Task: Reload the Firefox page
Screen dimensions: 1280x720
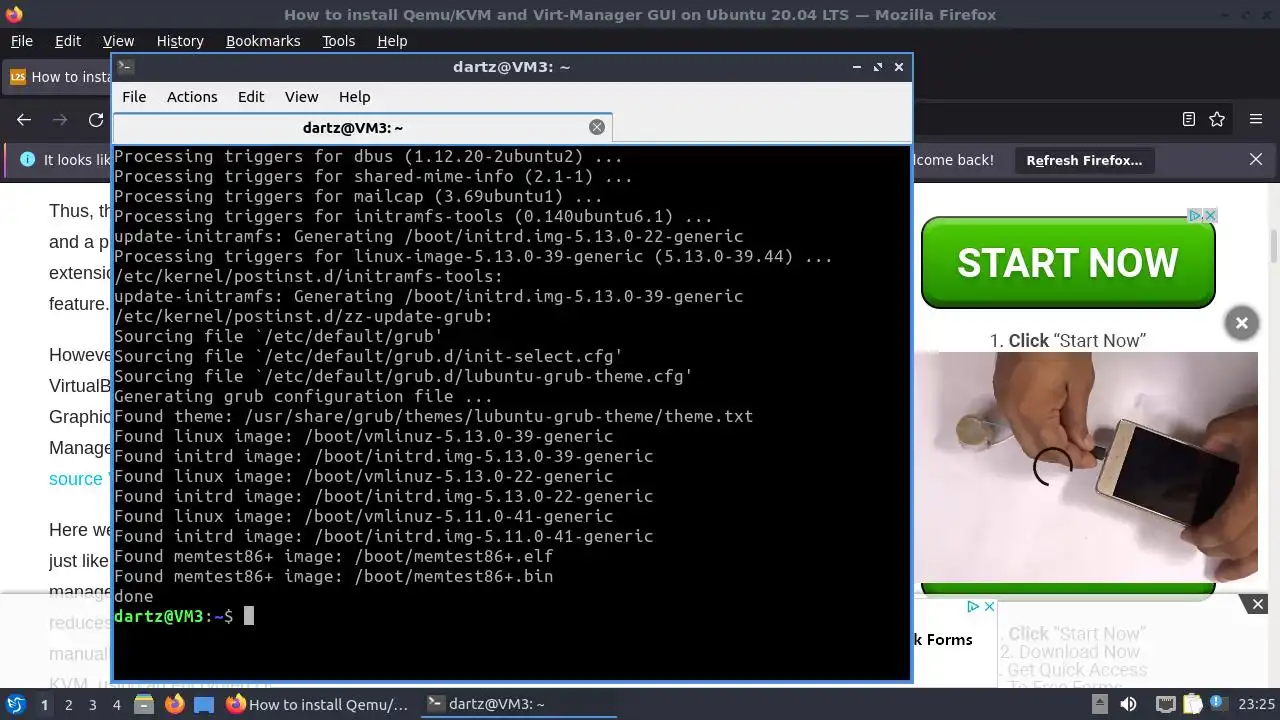Action: tap(96, 120)
